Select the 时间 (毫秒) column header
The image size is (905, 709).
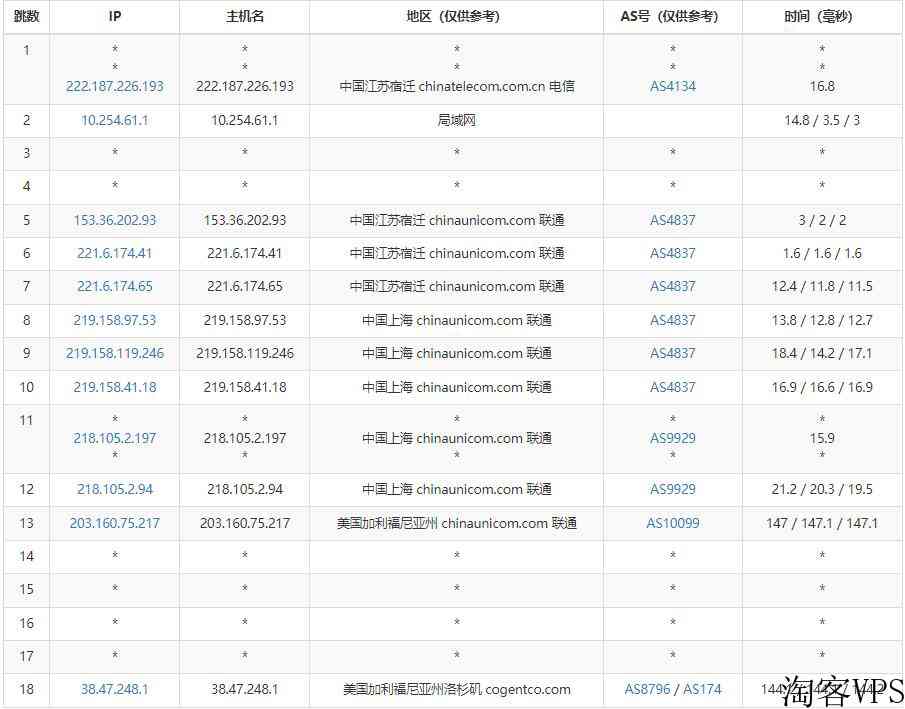(x=822, y=17)
